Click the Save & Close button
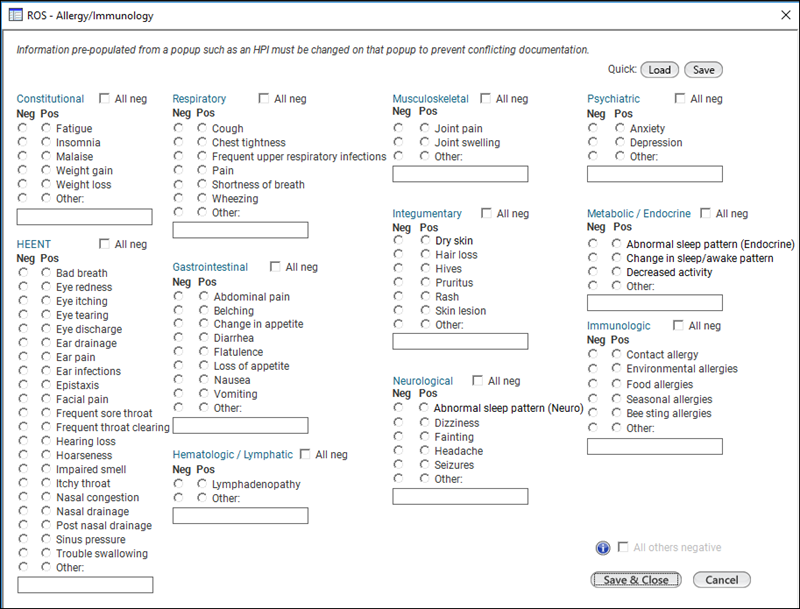The width and height of the screenshot is (800, 609). (x=636, y=580)
